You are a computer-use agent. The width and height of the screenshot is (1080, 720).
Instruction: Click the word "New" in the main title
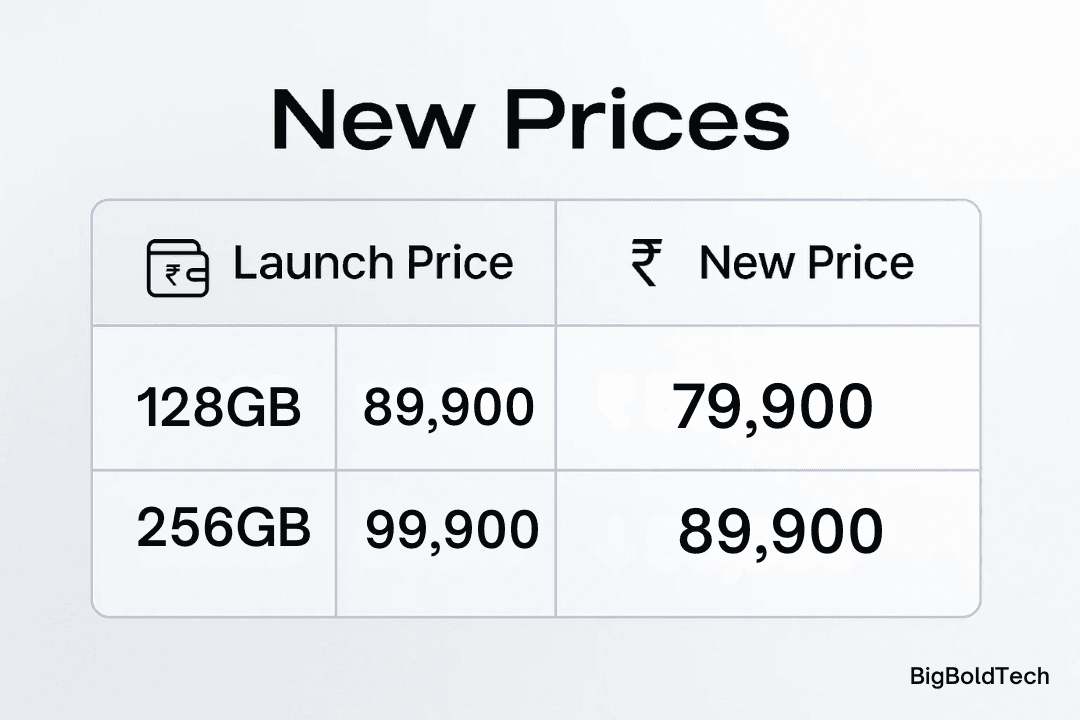coord(372,120)
